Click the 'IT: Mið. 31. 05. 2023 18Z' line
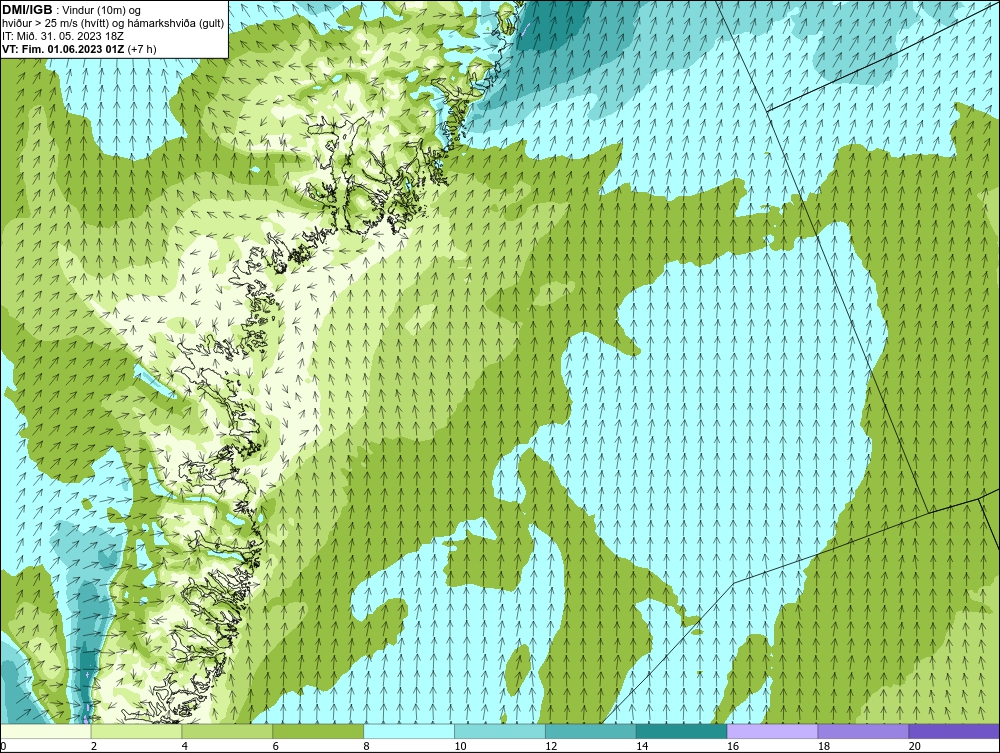Viewport: 1000px width, 753px height. (x=62, y=36)
